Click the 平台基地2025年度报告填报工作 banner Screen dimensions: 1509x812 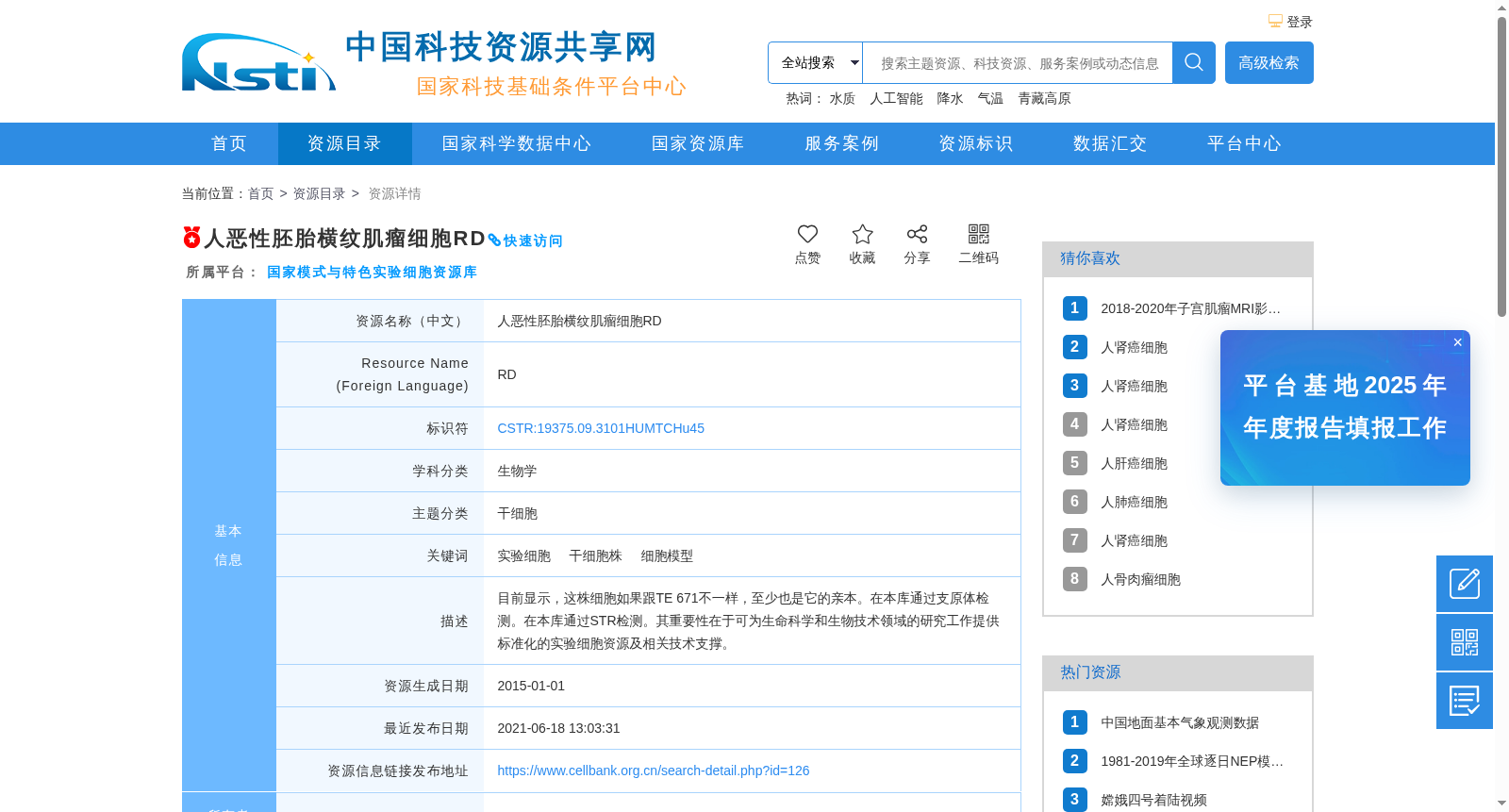[1345, 407]
